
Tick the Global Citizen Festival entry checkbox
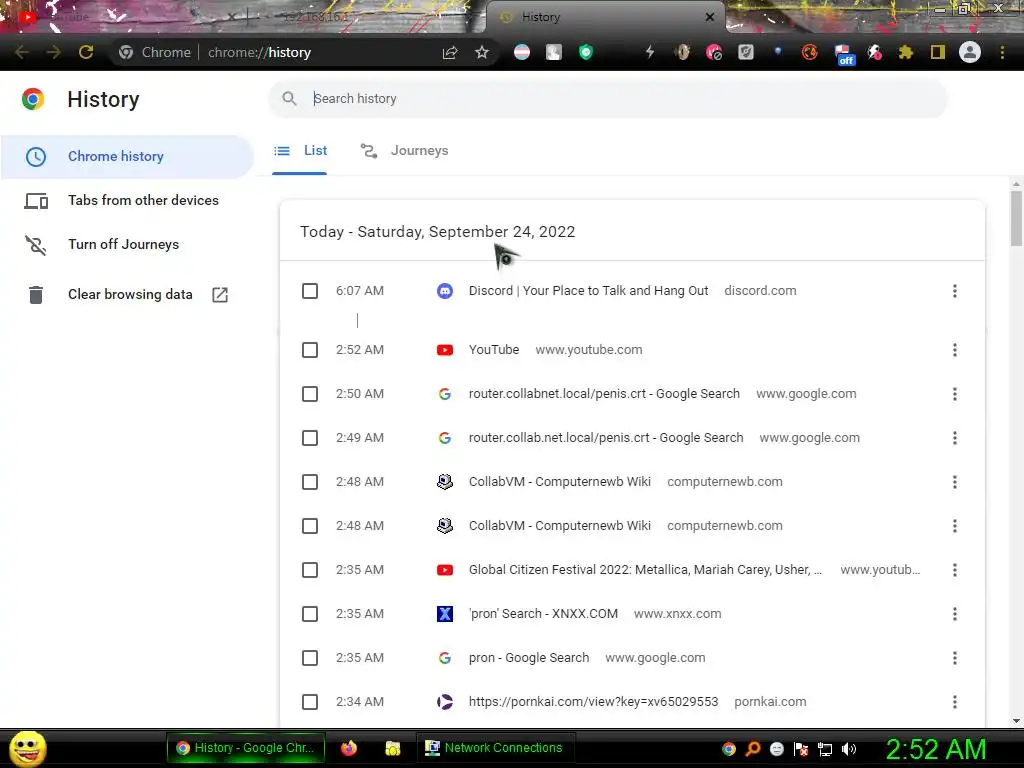[x=310, y=570]
